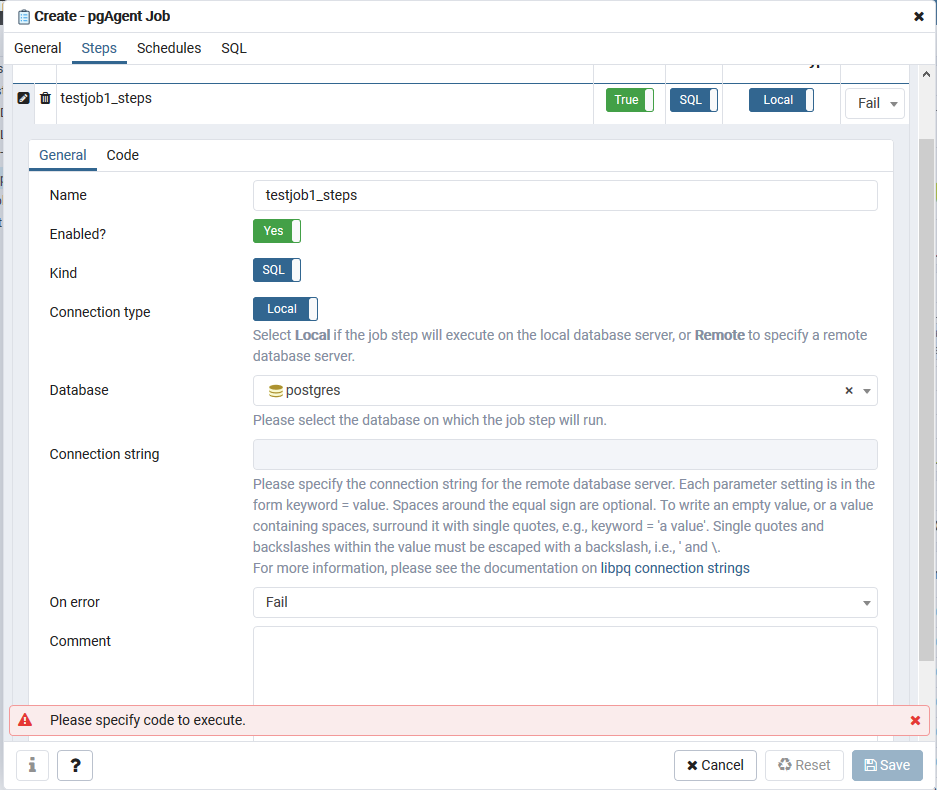The width and height of the screenshot is (937, 790).
Task: Click the info icon in the bottom-left corner
Action: point(31,765)
